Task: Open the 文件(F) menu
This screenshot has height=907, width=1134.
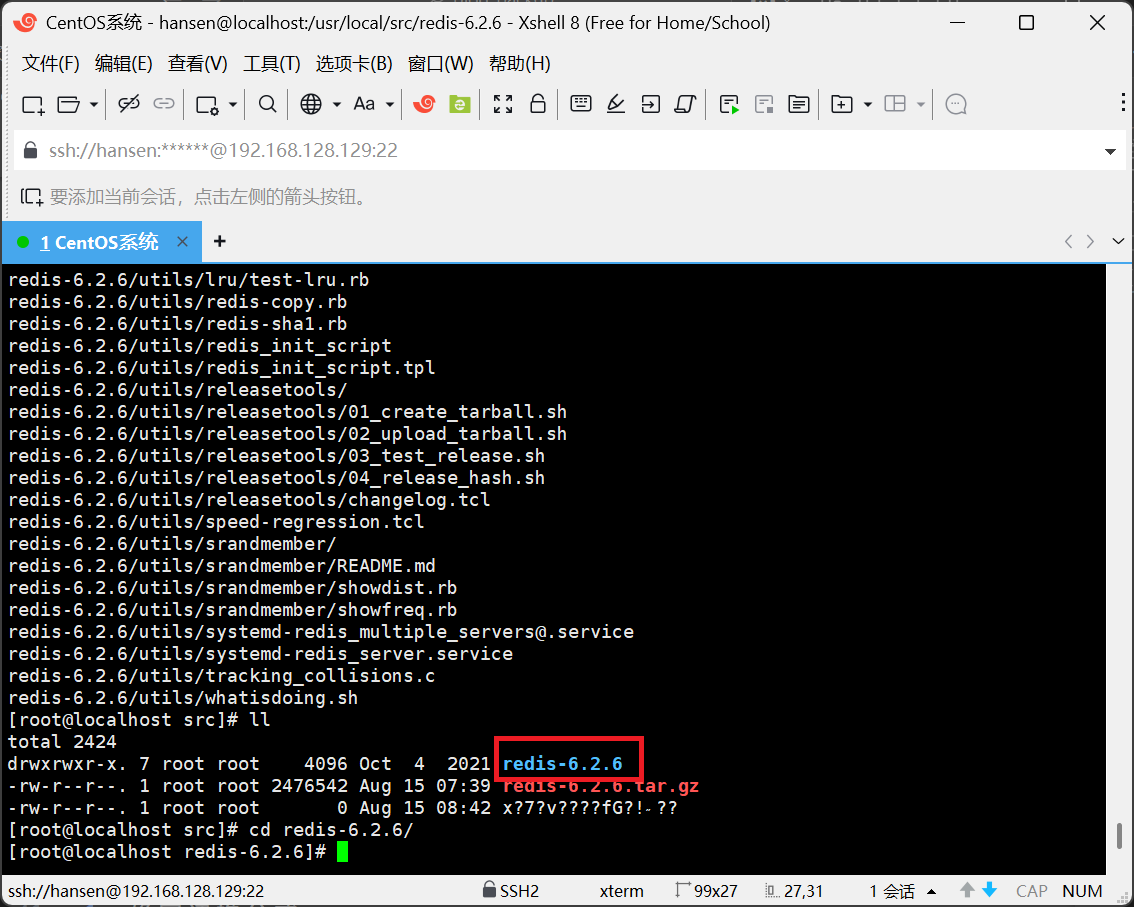Action: click(50, 64)
